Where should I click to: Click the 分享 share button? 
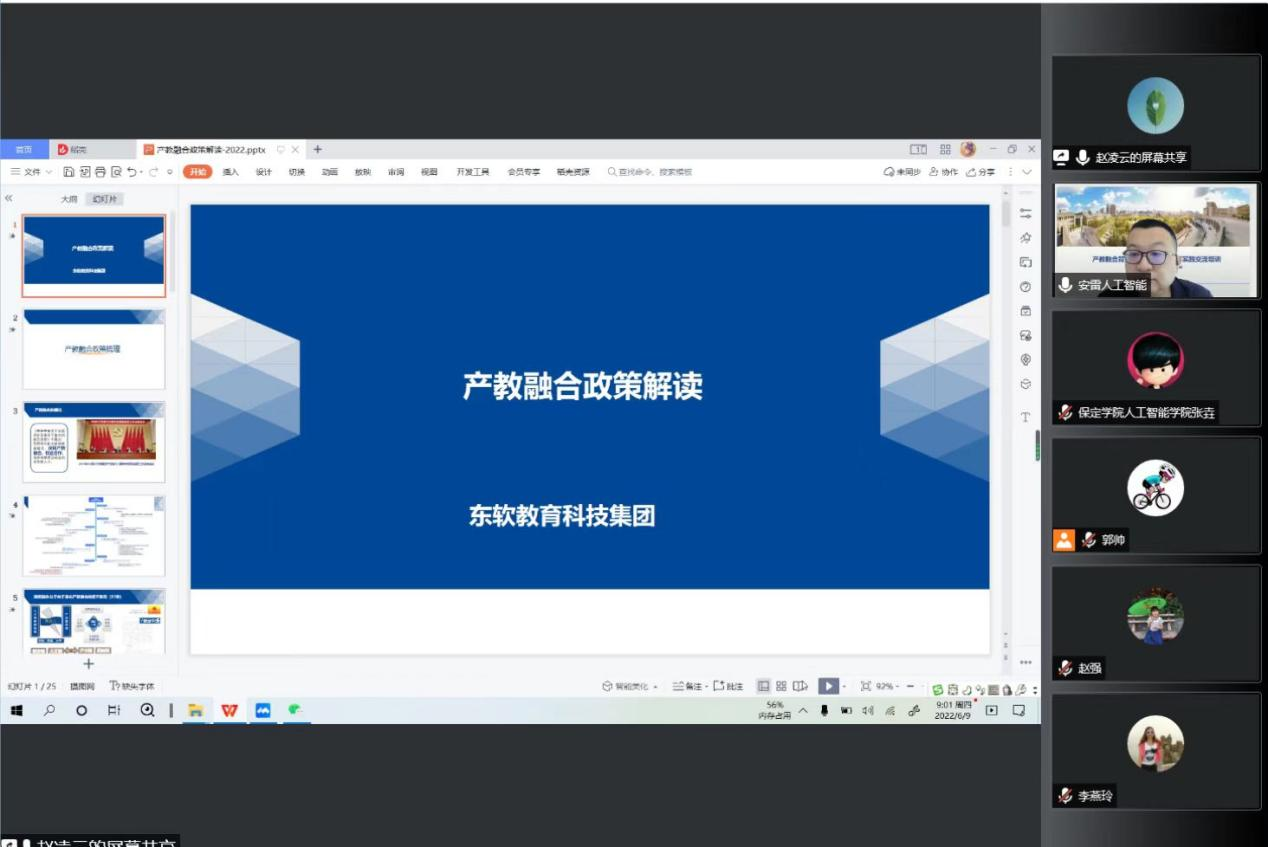(980, 172)
